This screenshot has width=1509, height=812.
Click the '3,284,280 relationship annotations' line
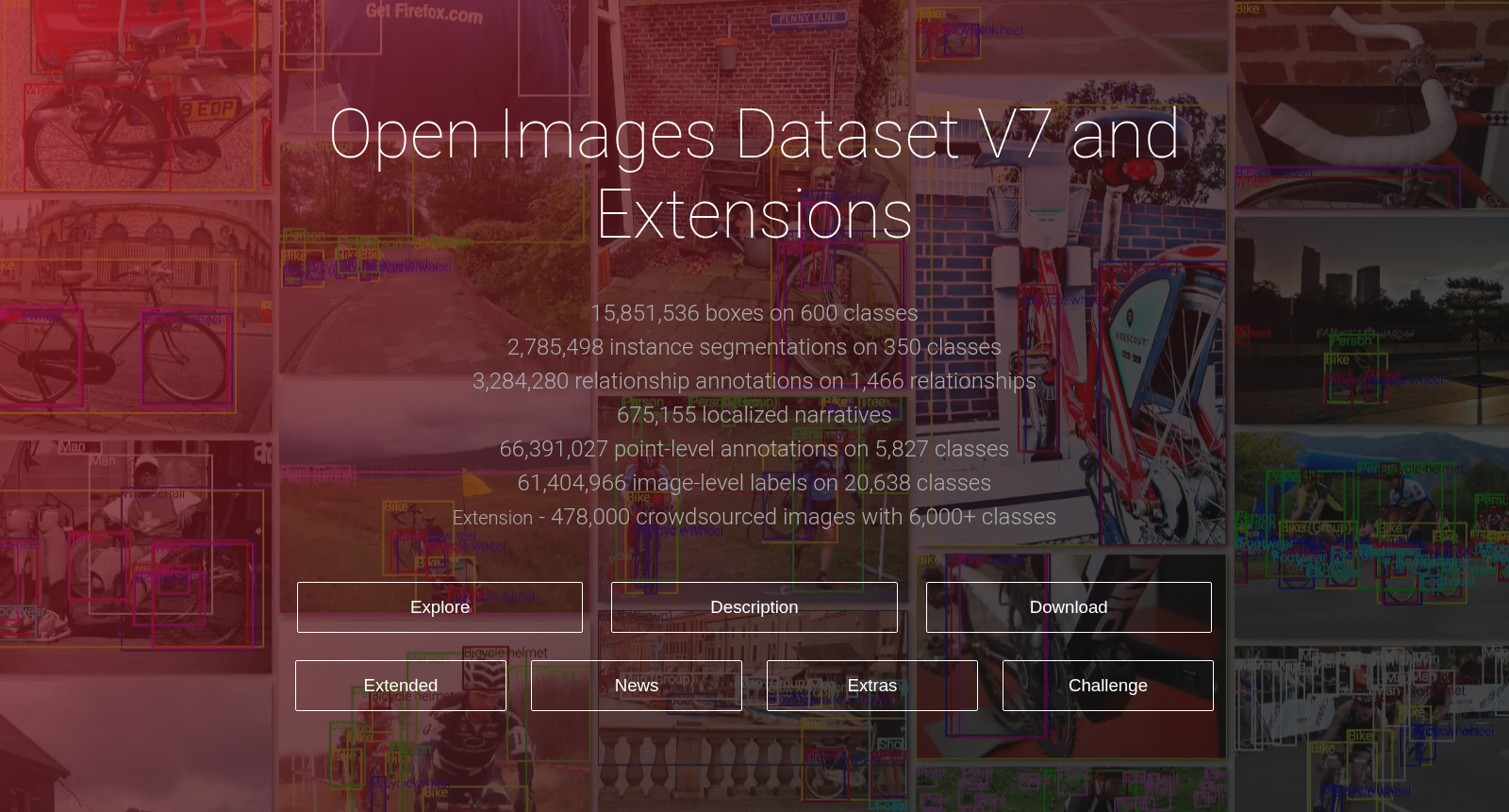tap(754, 381)
